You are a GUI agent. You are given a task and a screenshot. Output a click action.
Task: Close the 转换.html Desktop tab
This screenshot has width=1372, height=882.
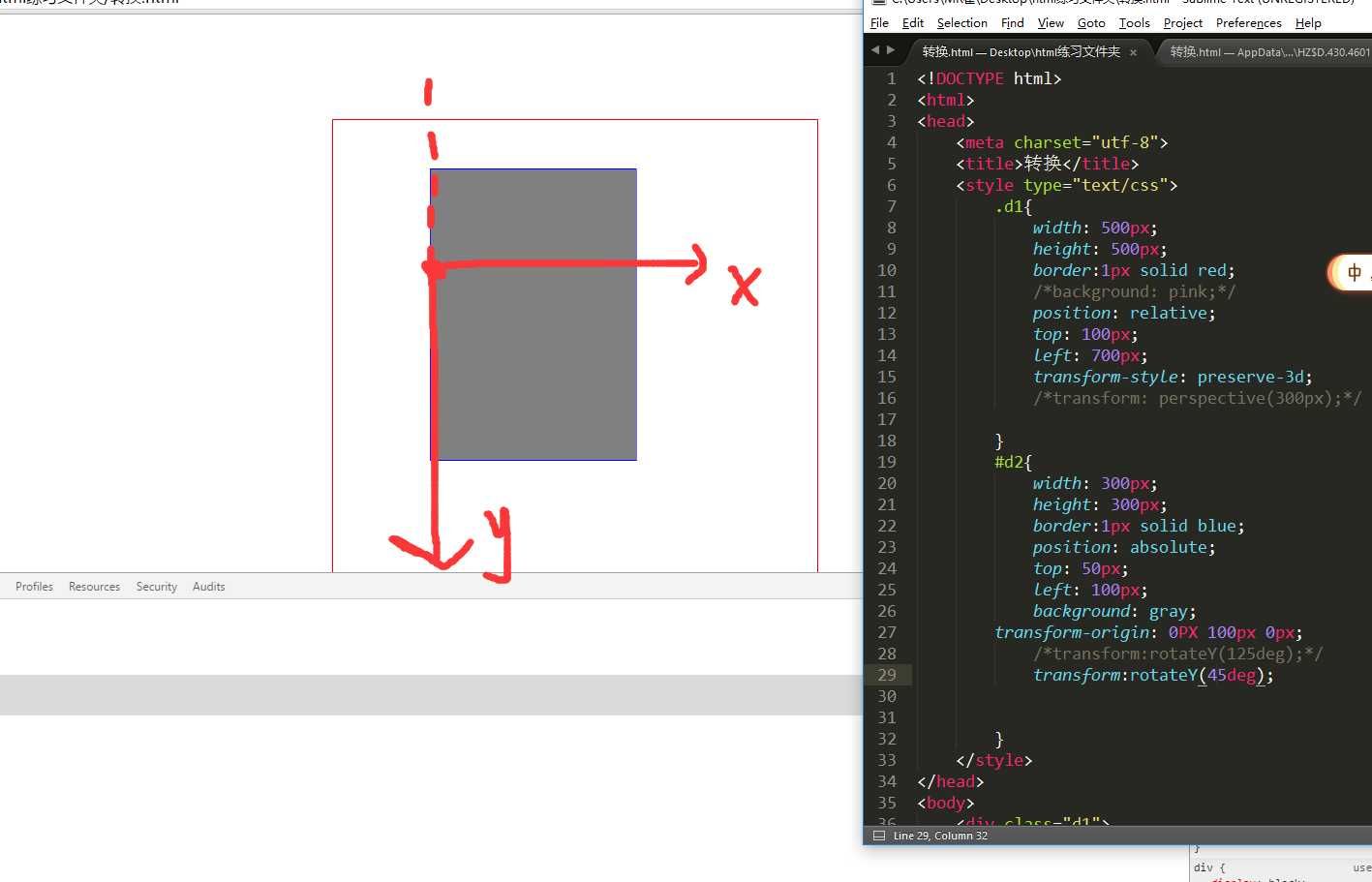1133,52
